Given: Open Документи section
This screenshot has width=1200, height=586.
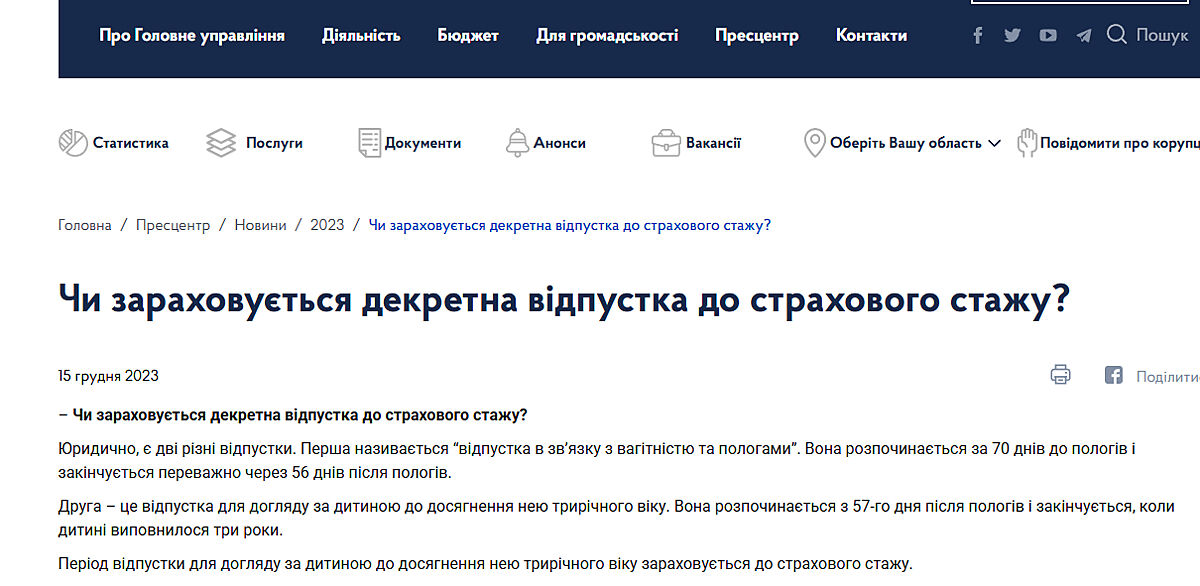Looking at the screenshot, I should (410, 143).
